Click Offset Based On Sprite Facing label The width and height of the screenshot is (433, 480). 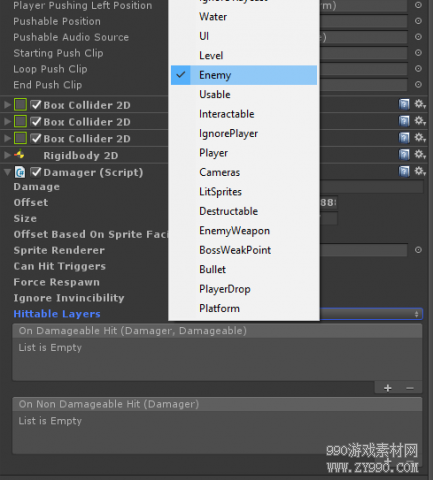(x=91, y=234)
